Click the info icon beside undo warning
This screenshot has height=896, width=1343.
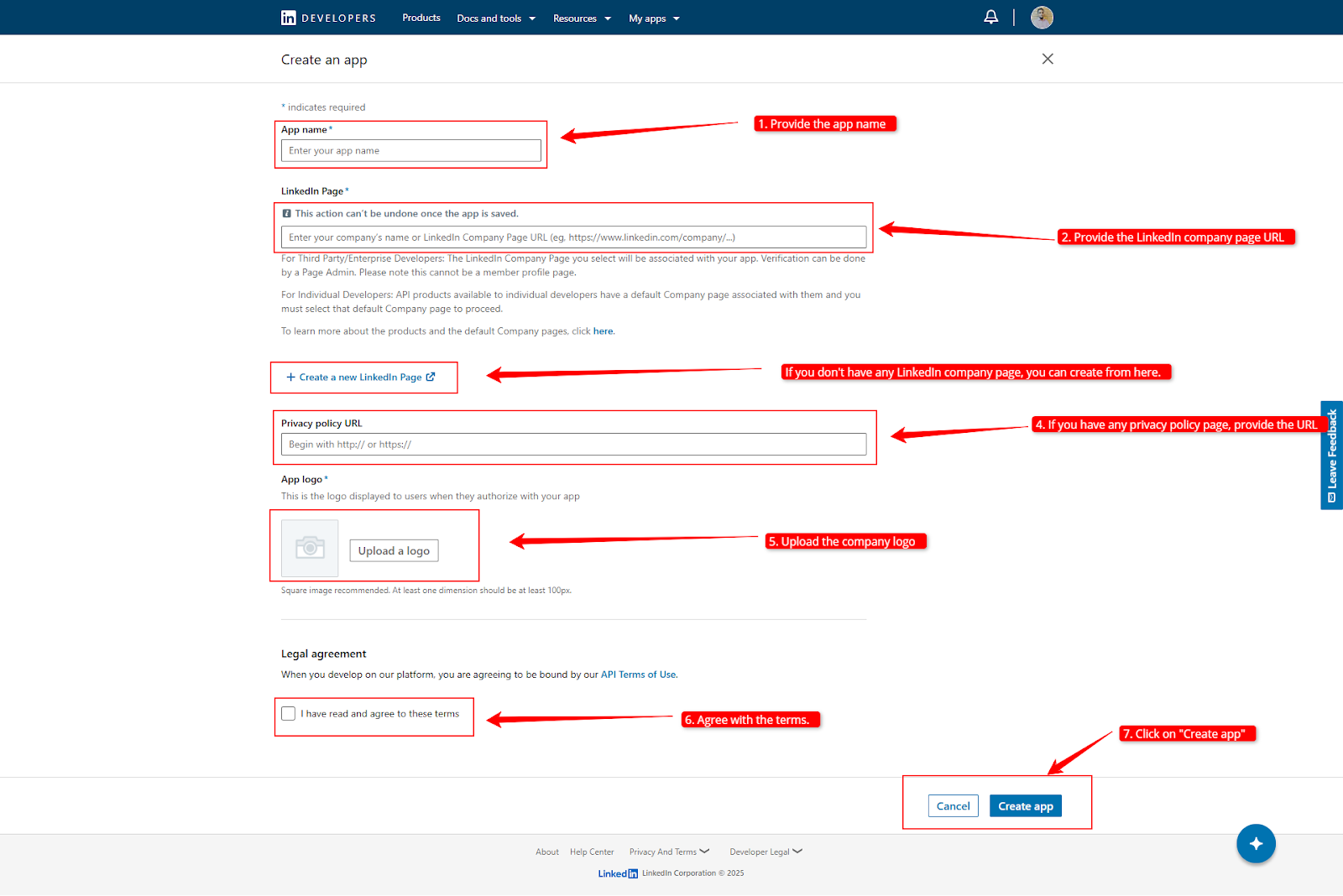(287, 214)
